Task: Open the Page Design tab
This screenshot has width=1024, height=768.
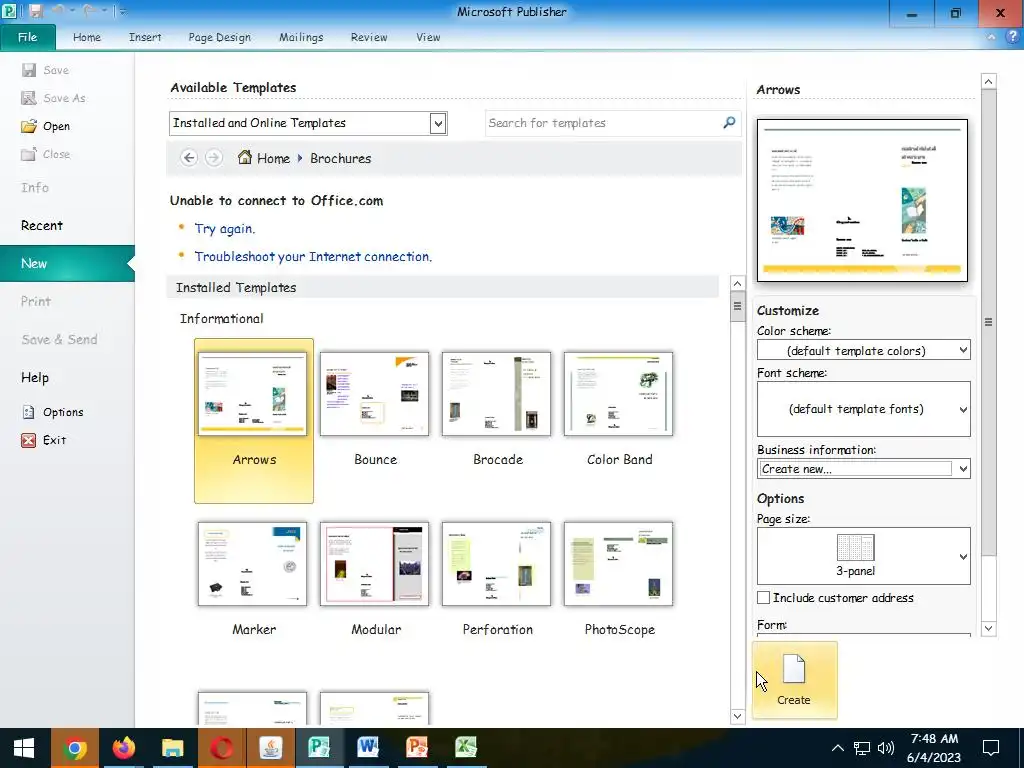Action: pos(219,37)
